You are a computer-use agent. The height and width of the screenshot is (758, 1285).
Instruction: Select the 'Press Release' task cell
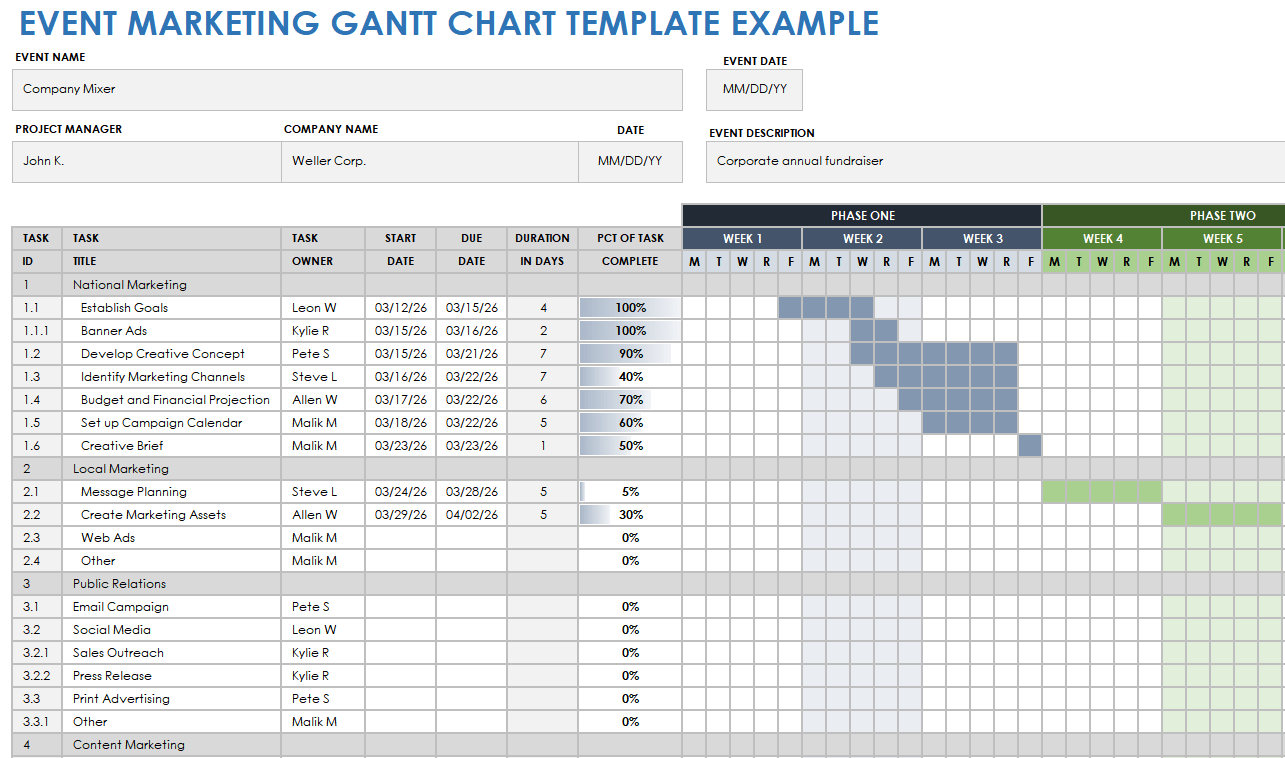click(x=172, y=676)
